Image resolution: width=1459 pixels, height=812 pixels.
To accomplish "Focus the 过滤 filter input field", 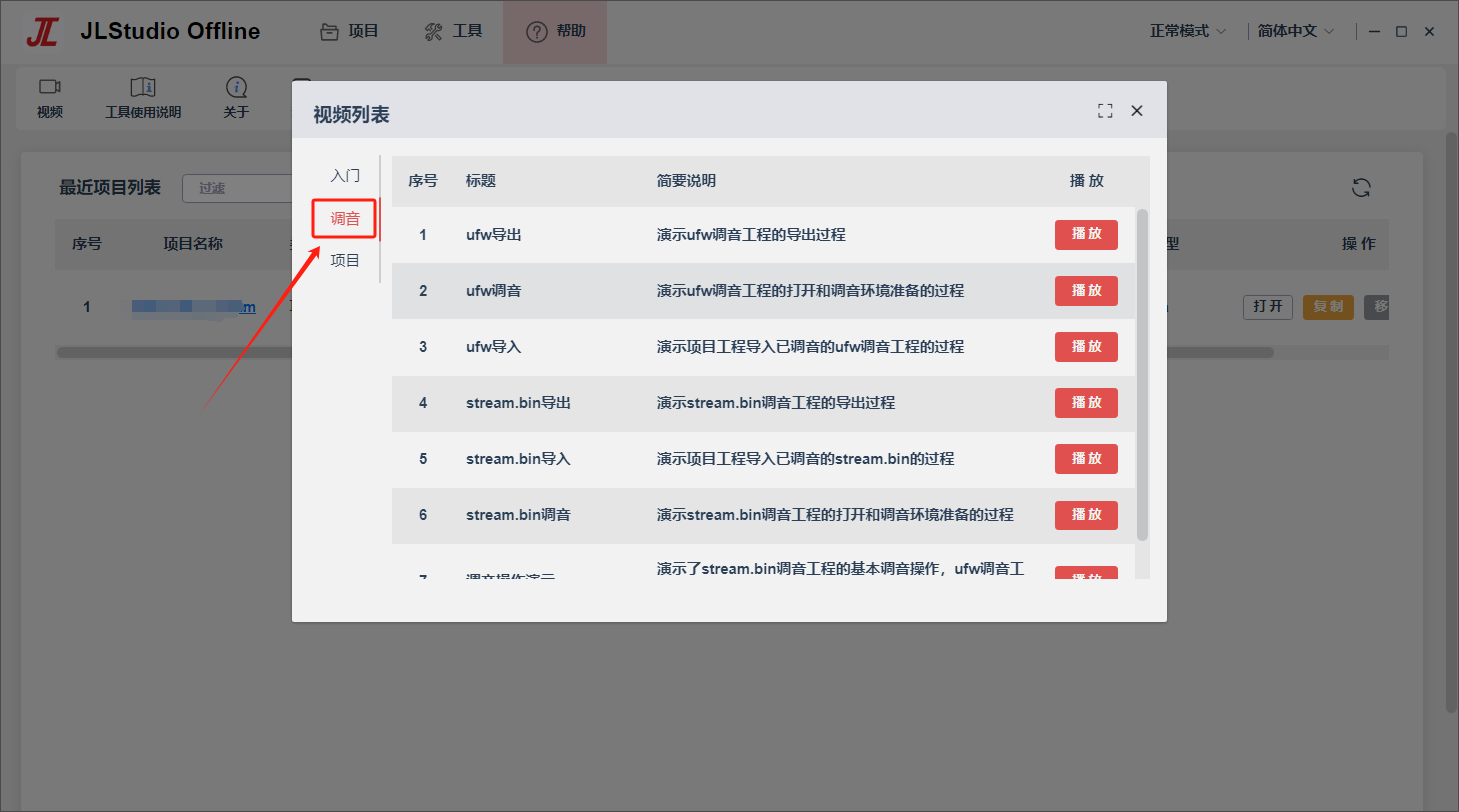I will (x=236, y=187).
